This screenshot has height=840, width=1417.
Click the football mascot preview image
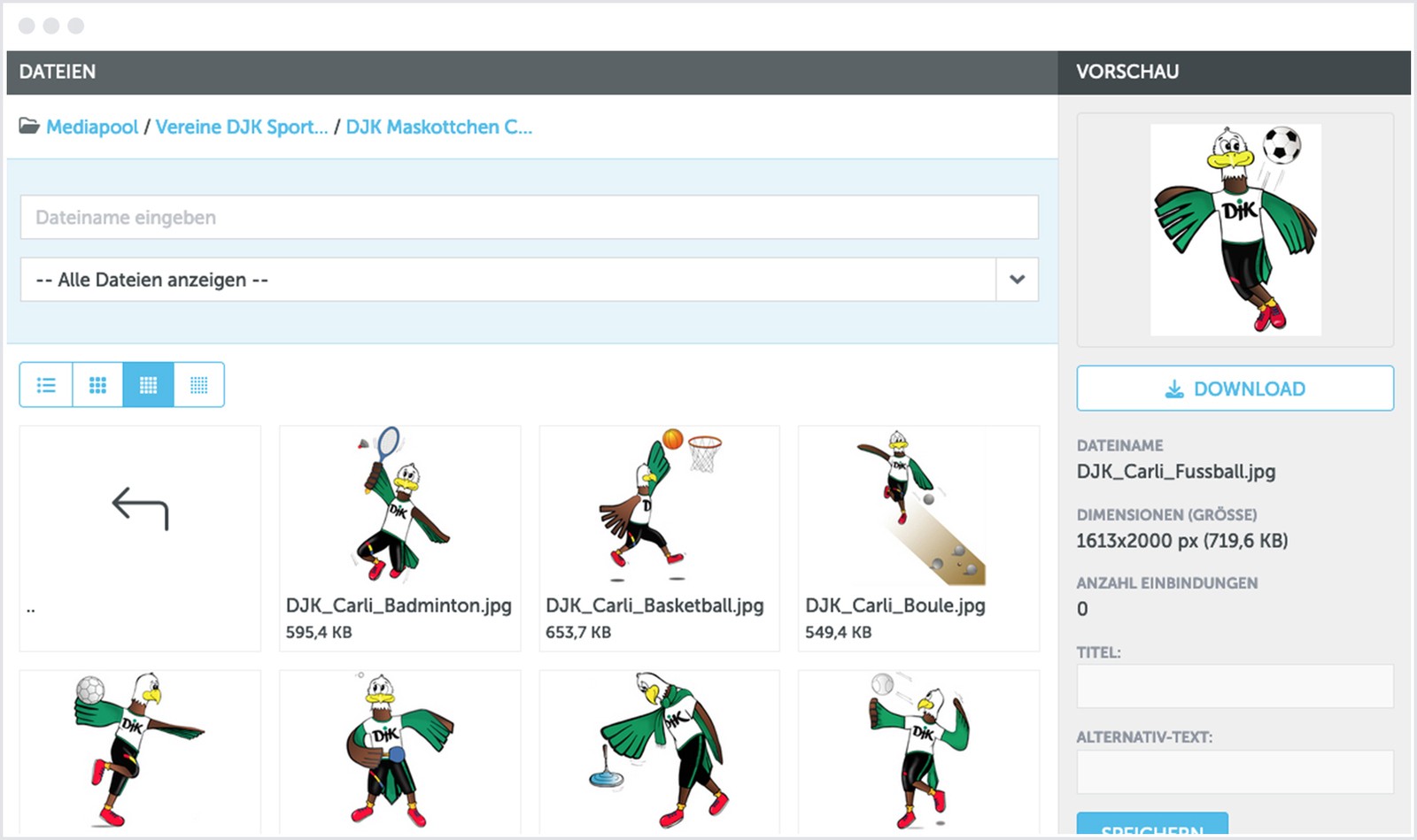pyautogui.click(x=1235, y=229)
